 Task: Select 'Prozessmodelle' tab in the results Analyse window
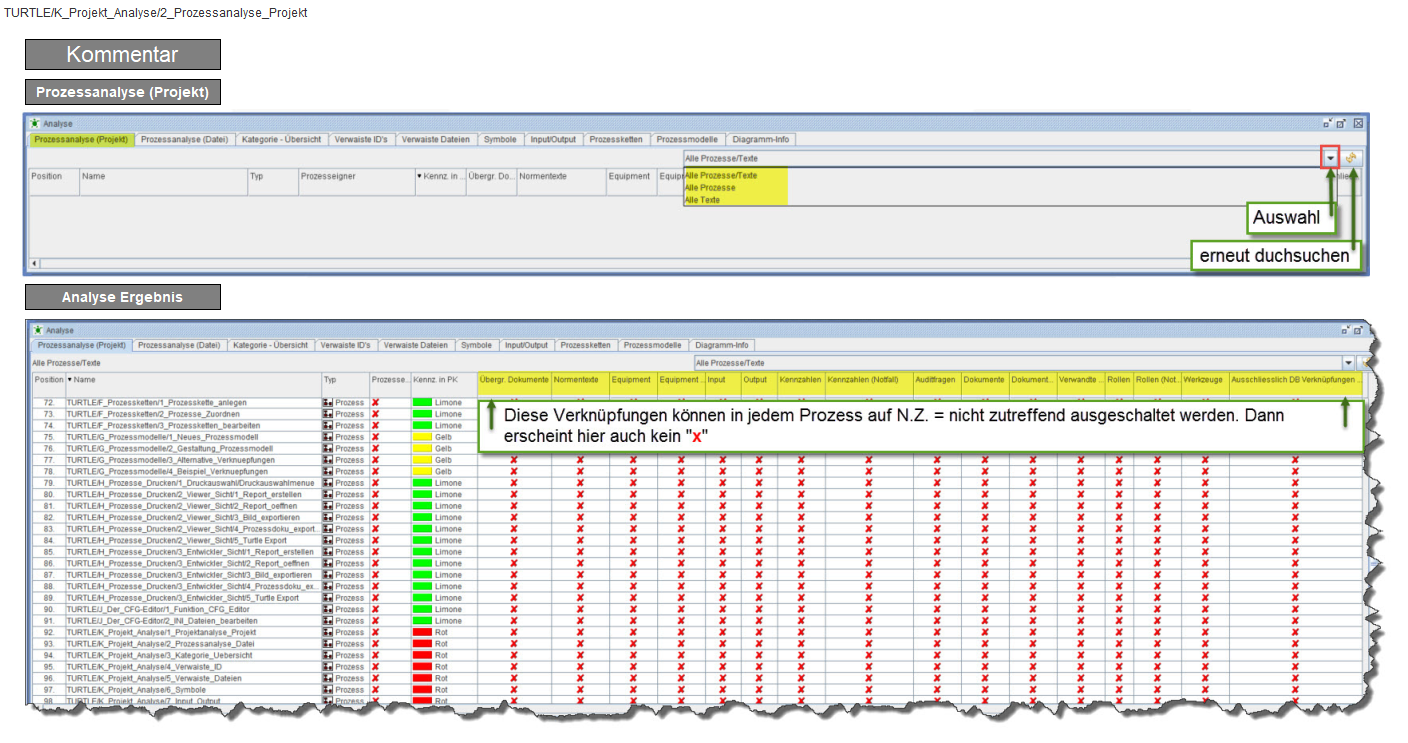click(651, 345)
